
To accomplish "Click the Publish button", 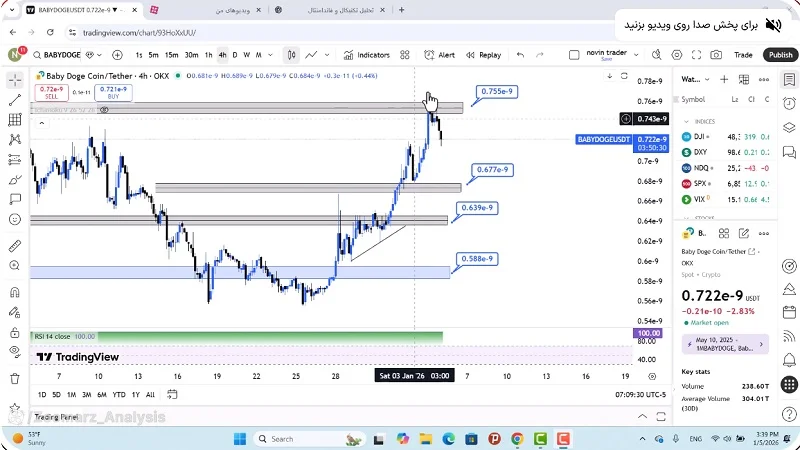I will (780, 55).
